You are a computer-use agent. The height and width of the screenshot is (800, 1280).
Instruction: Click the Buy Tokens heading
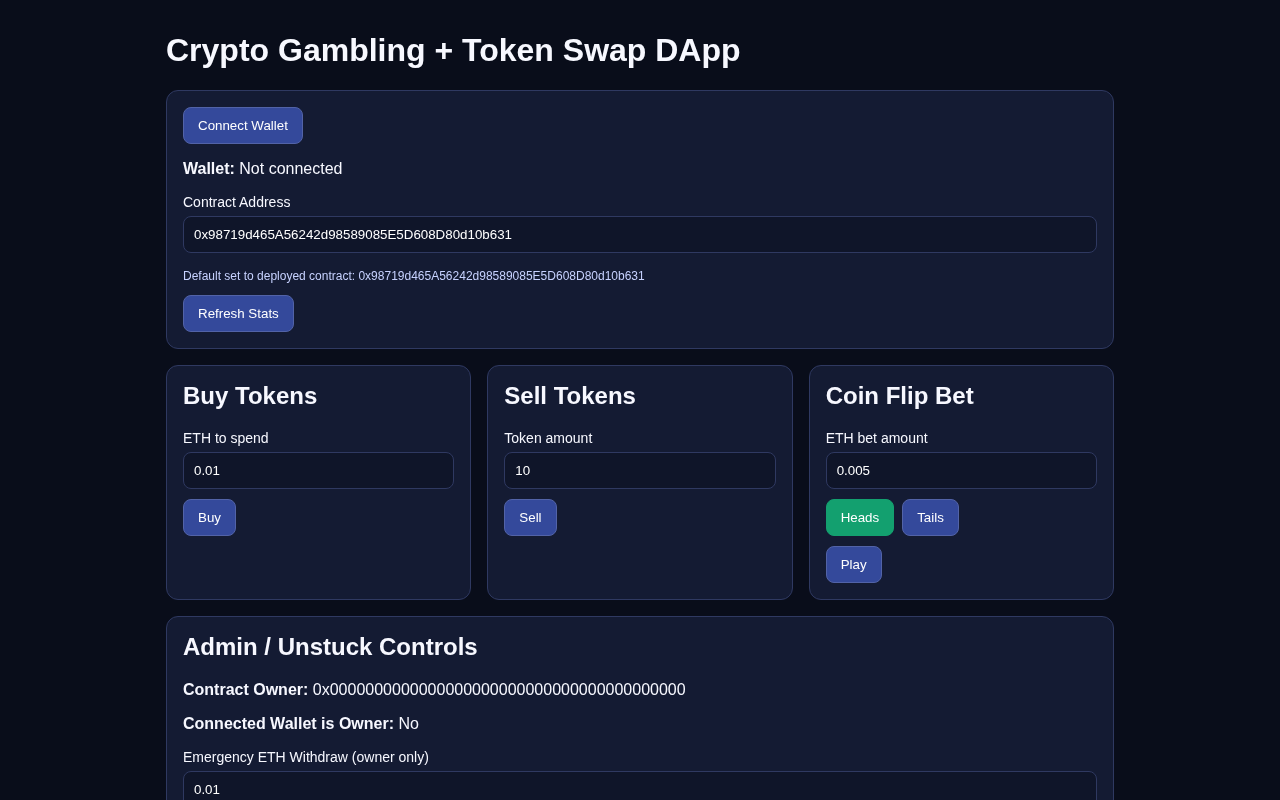click(250, 396)
